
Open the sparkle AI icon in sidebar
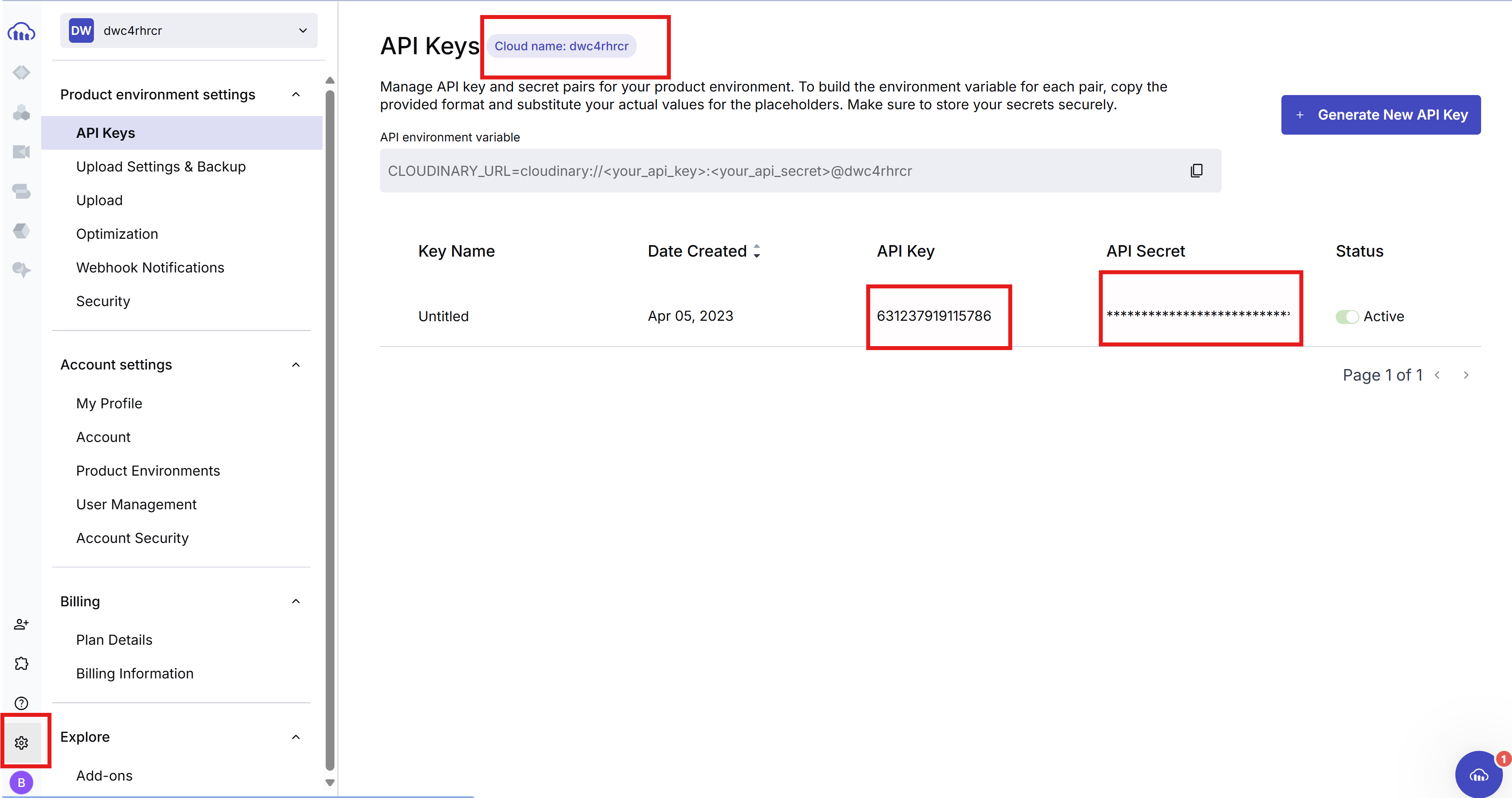pyautogui.click(x=21, y=270)
